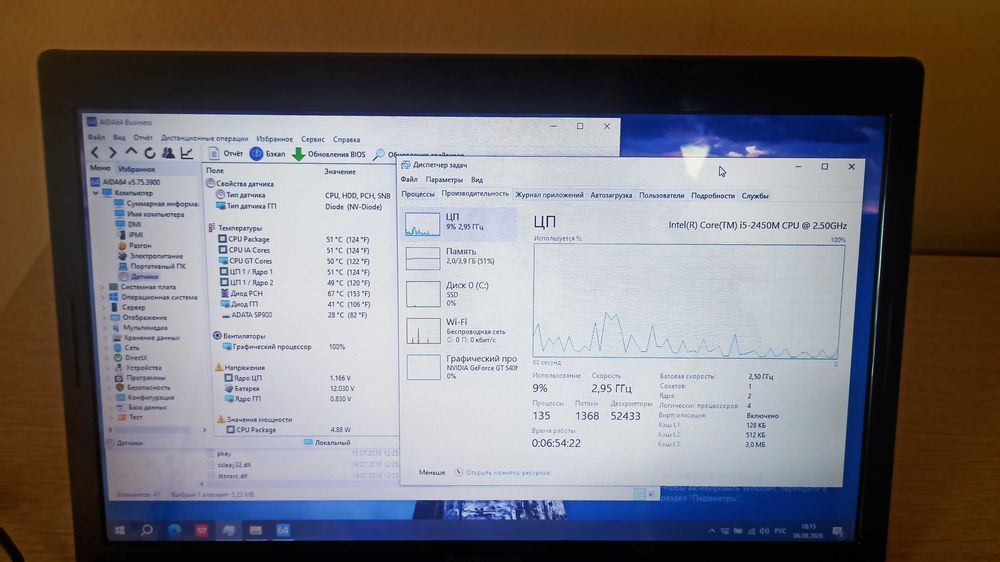The image size is (1000, 562).
Task: Refresh AIDA64 with the circular arrow
Action: point(149,153)
